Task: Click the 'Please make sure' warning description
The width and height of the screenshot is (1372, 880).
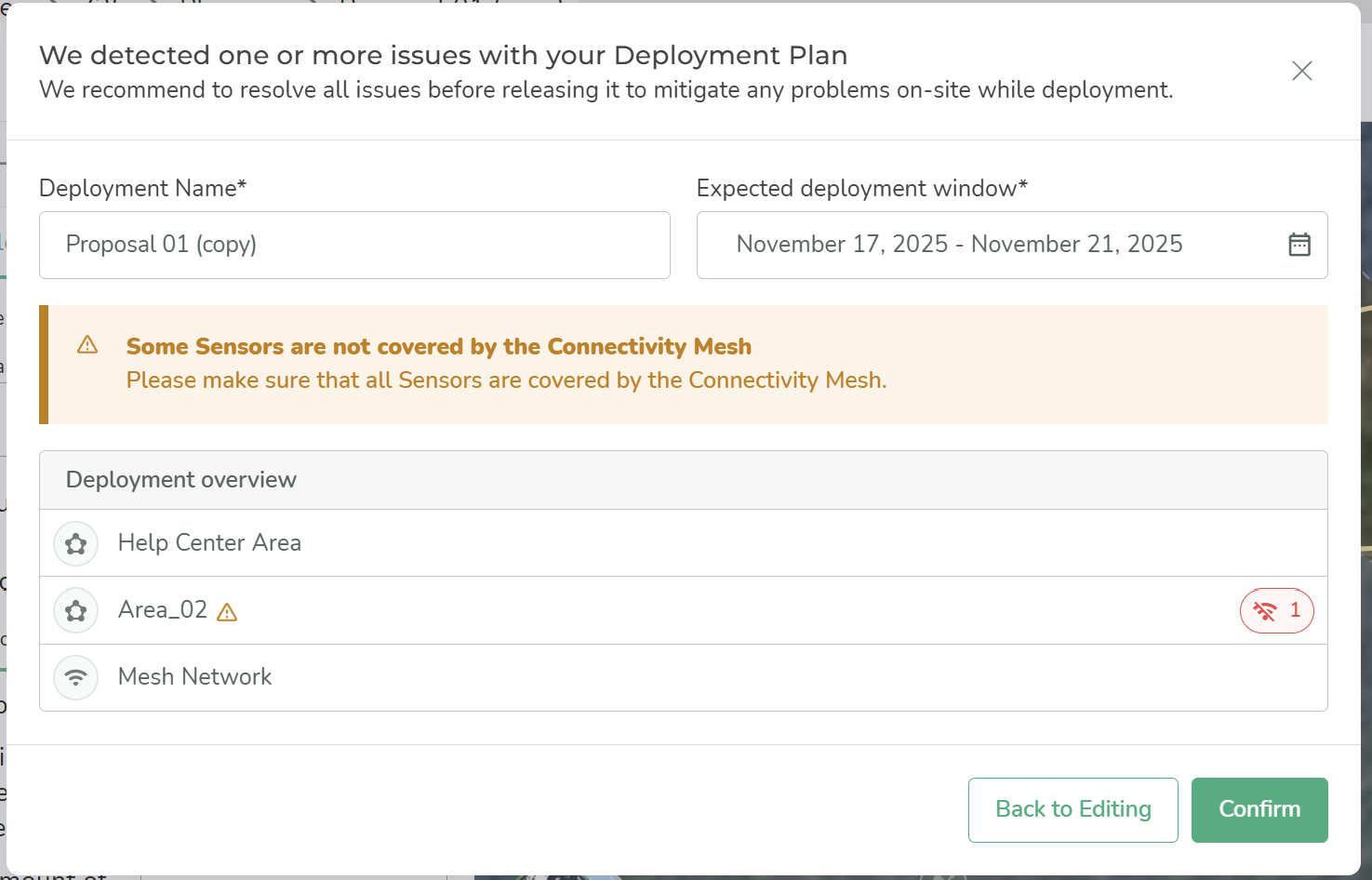Action: pyautogui.click(x=506, y=380)
